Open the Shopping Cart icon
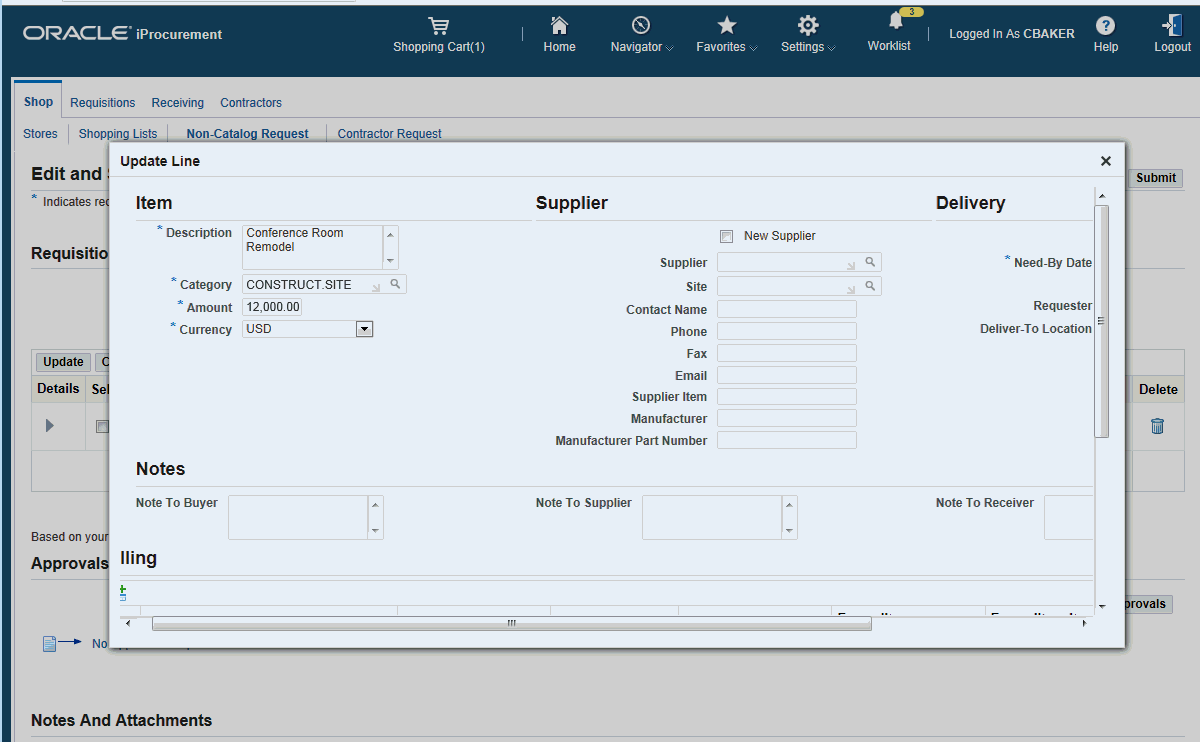 pyautogui.click(x=438, y=26)
